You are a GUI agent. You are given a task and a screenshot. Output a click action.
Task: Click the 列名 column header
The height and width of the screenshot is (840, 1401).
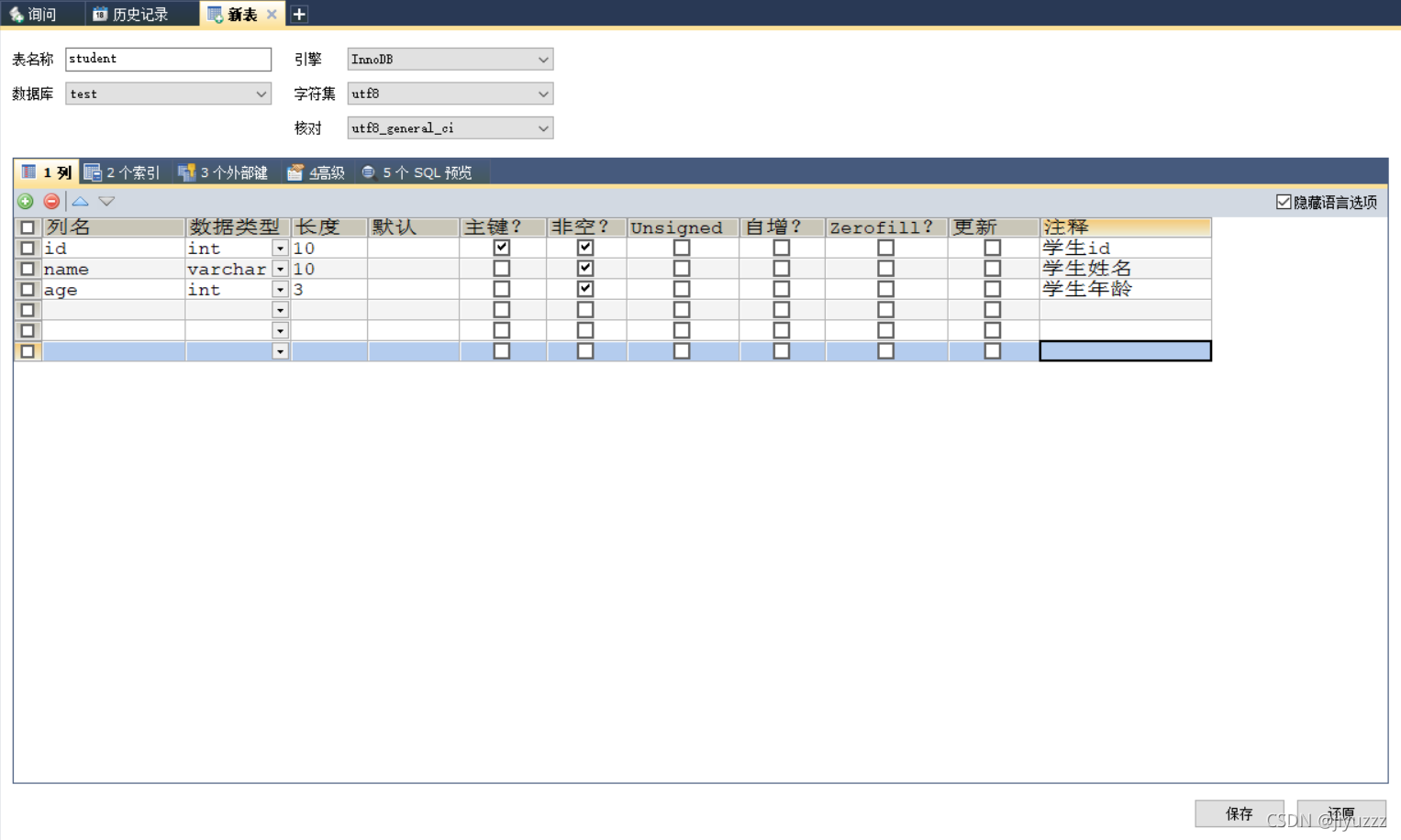pyautogui.click(x=114, y=227)
